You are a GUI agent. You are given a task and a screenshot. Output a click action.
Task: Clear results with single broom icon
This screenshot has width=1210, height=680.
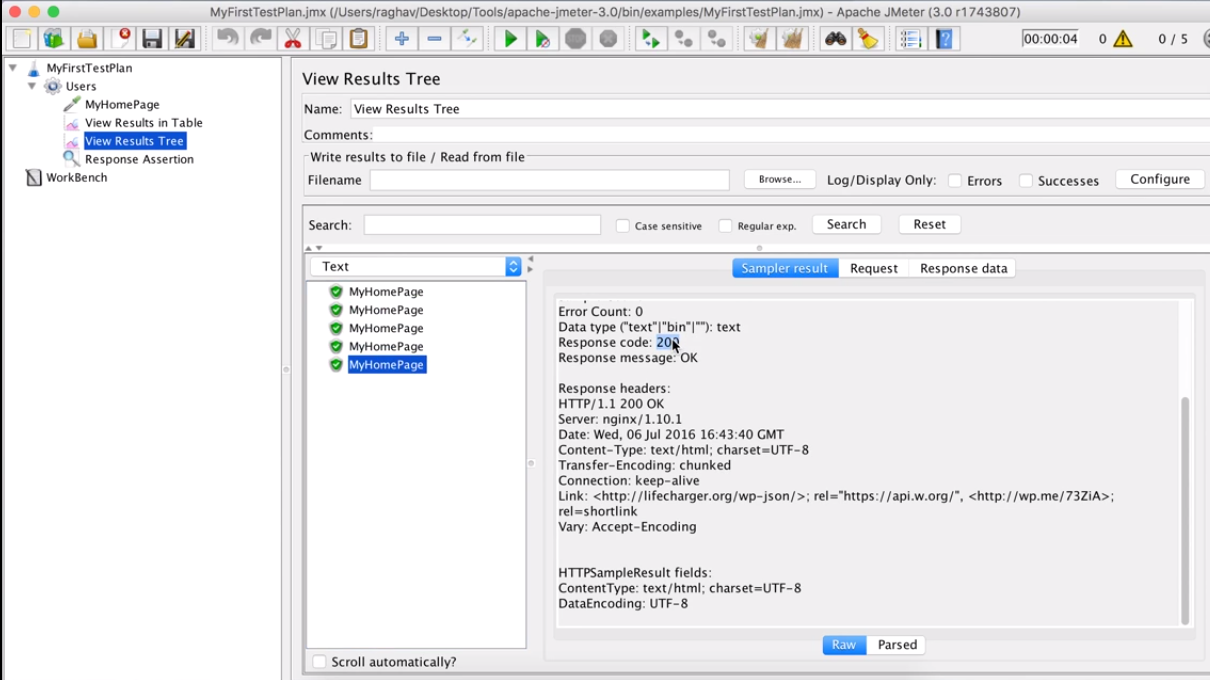tap(759, 39)
